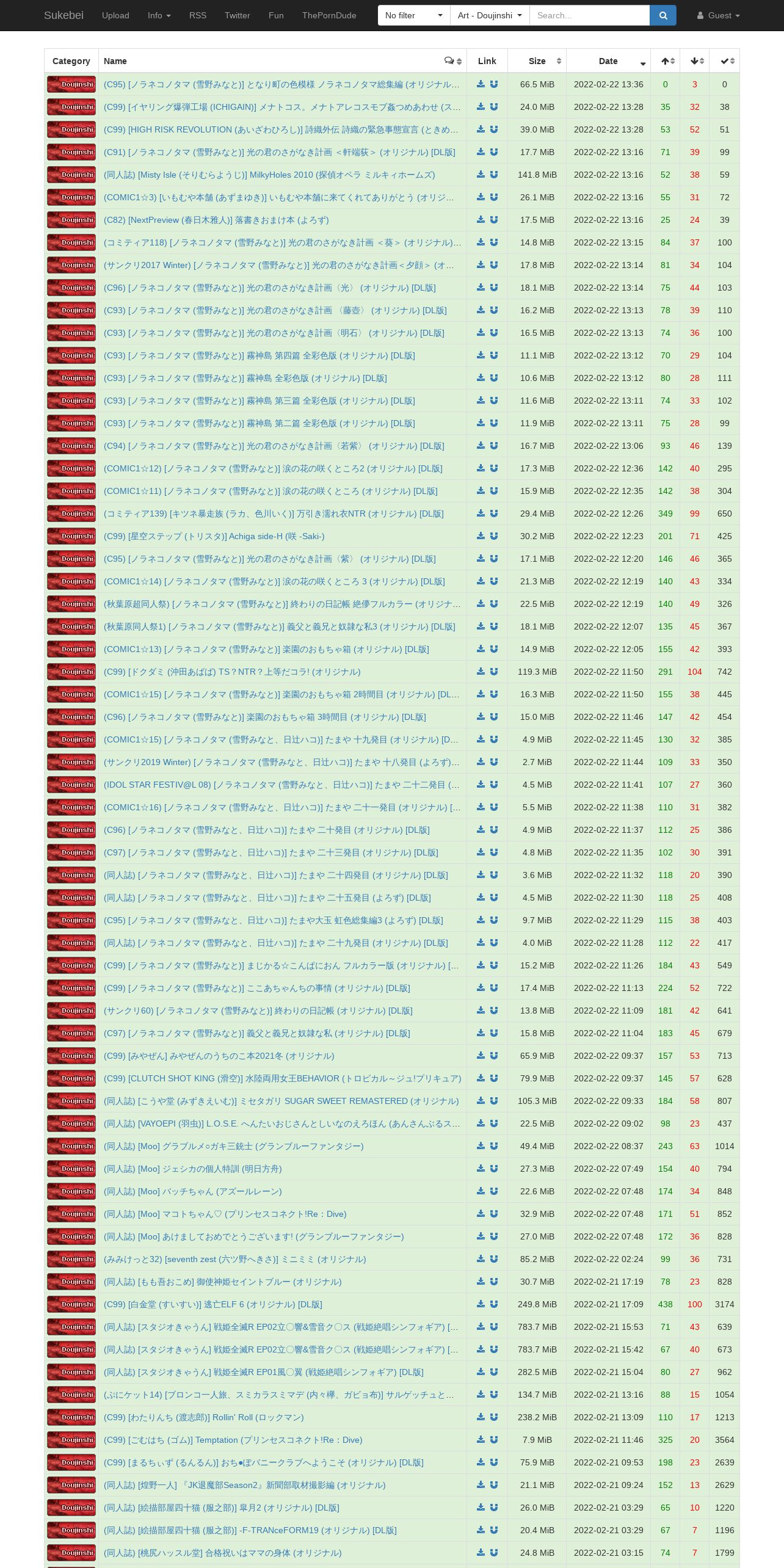Open magnet link for the 282.5 MiB entry
This screenshot has width=784, height=1568.
[494, 1372]
